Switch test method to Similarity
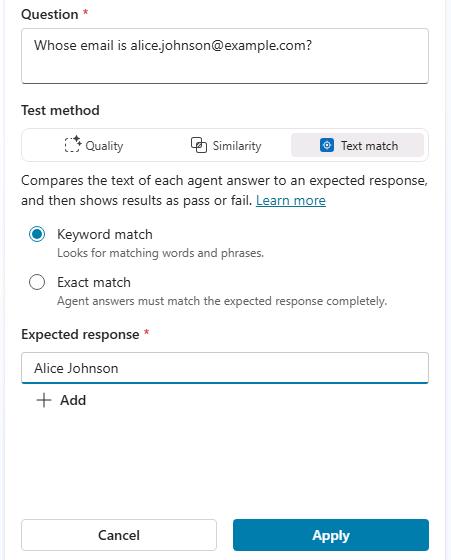The image size is (451, 560). pos(226,145)
